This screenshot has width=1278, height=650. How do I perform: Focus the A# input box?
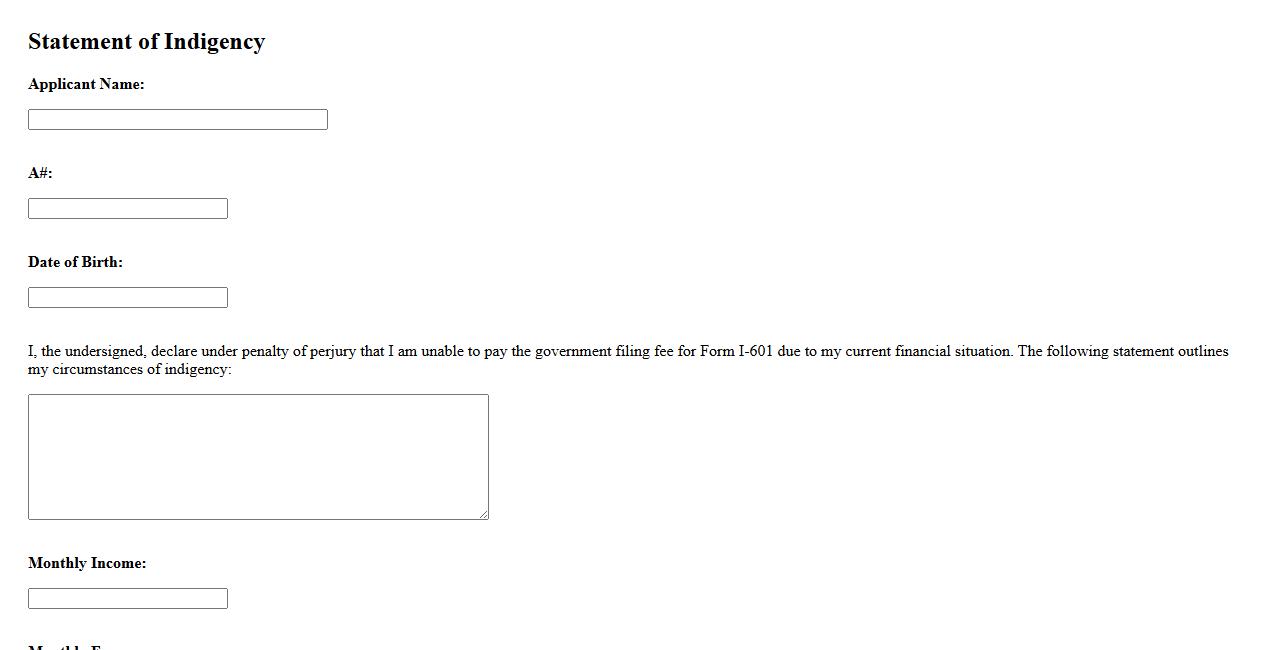tap(128, 209)
